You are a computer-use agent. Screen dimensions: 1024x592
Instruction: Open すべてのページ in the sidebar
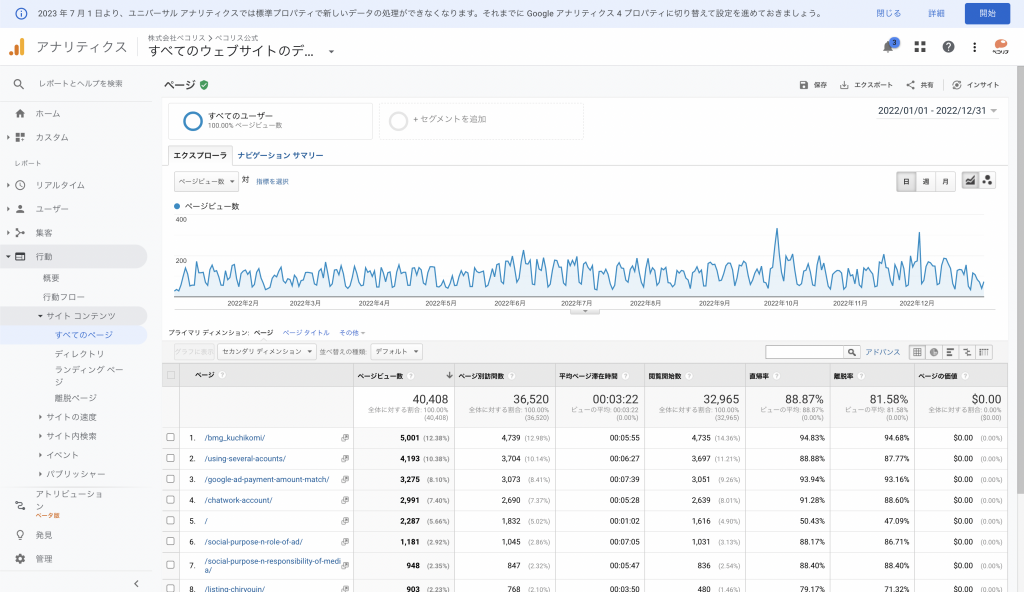[x=84, y=335]
